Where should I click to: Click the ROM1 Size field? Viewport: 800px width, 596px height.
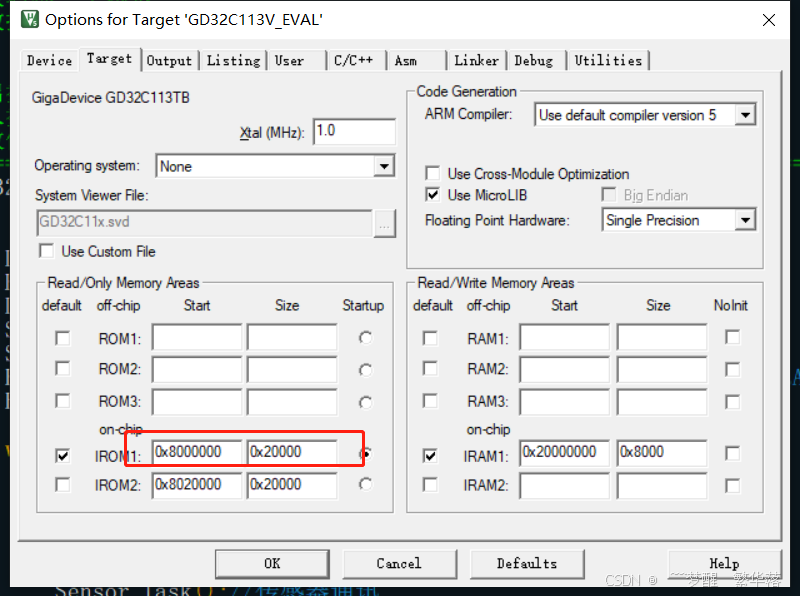click(292, 337)
